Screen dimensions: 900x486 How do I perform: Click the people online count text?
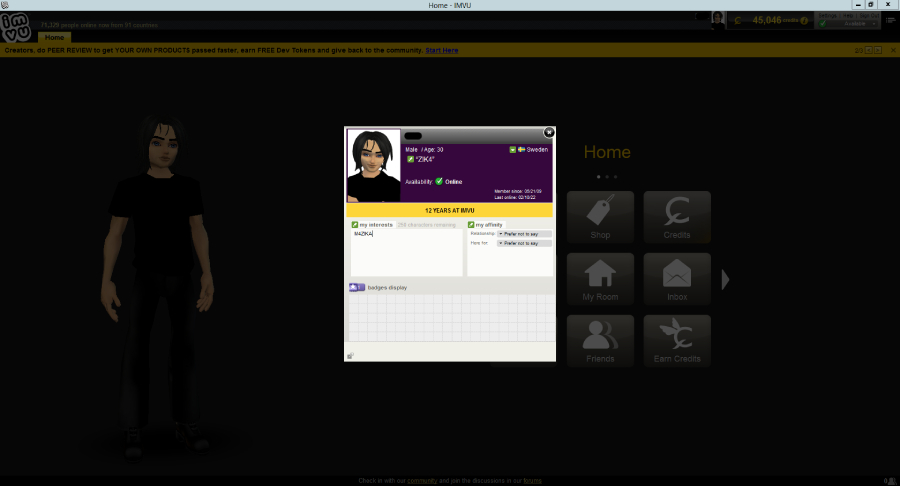tap(99, 25)
